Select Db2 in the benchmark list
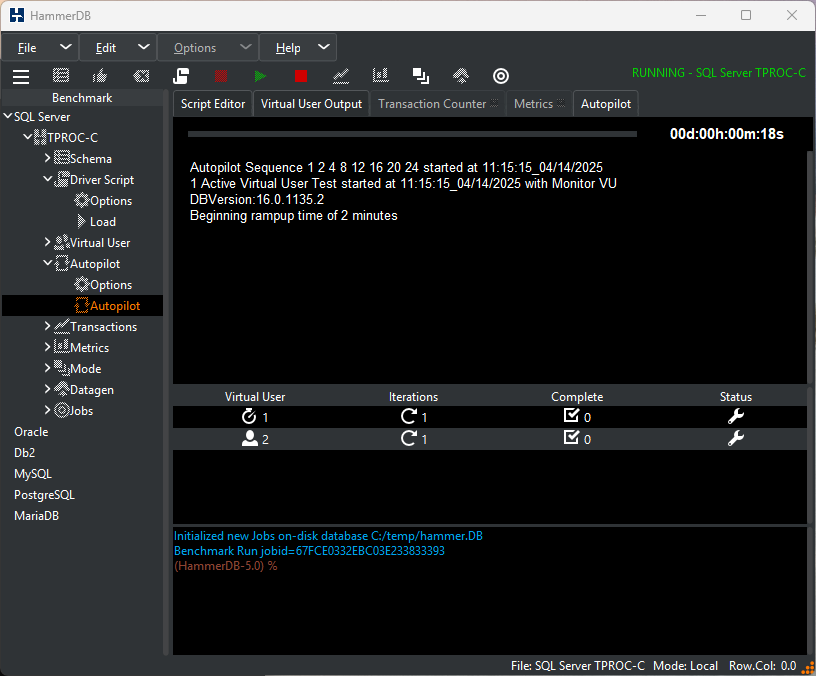The width and height of the screenshot is (816, 676). coord(24,452)
